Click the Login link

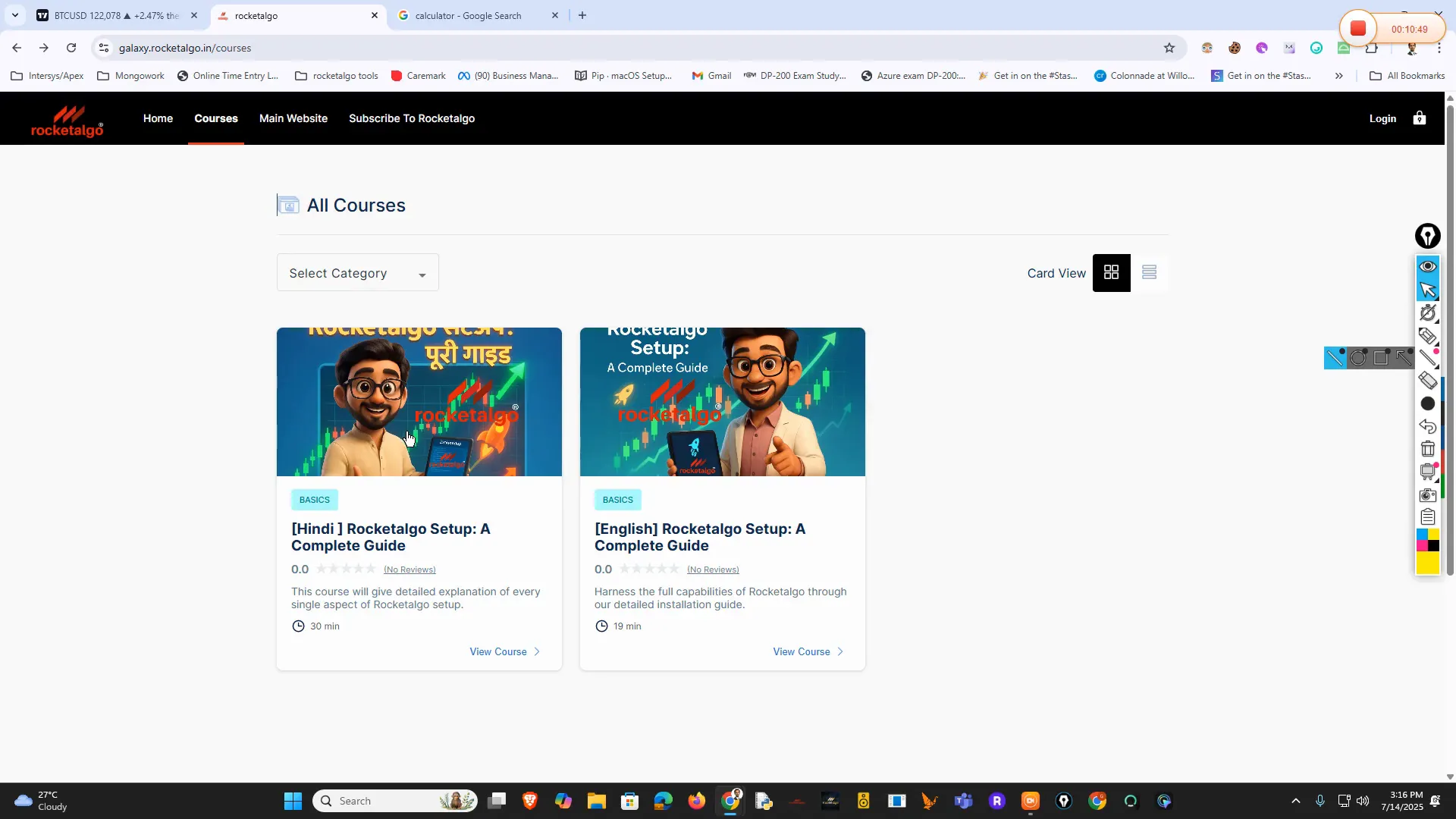coord(1382,118)
